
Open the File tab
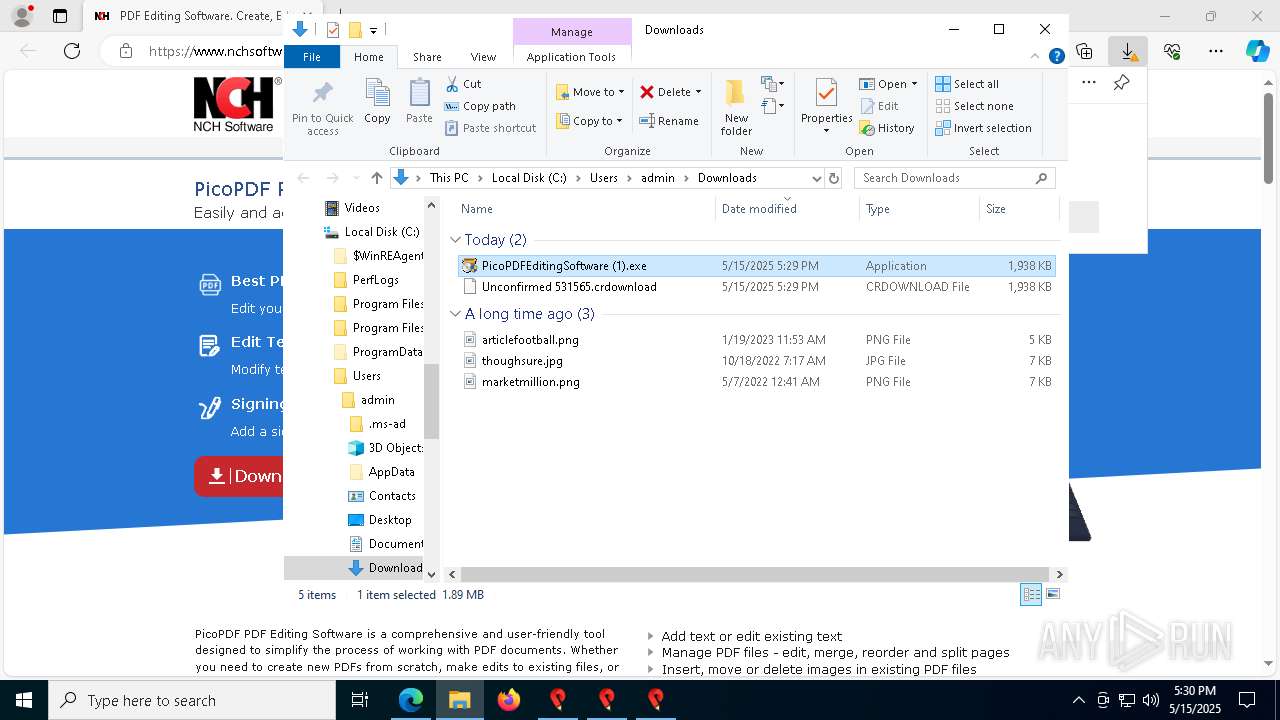click(x=312, y=57)
